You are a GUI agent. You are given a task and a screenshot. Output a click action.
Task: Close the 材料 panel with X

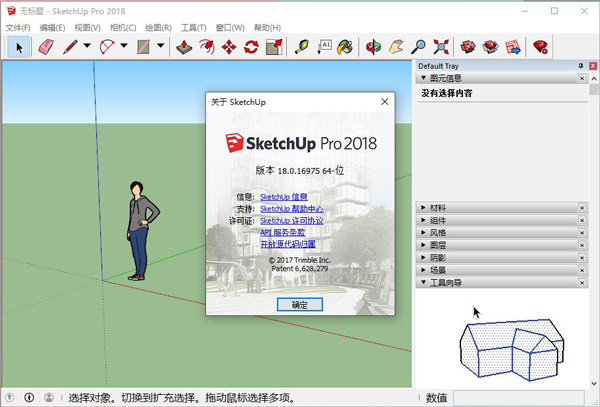[582, 208]
